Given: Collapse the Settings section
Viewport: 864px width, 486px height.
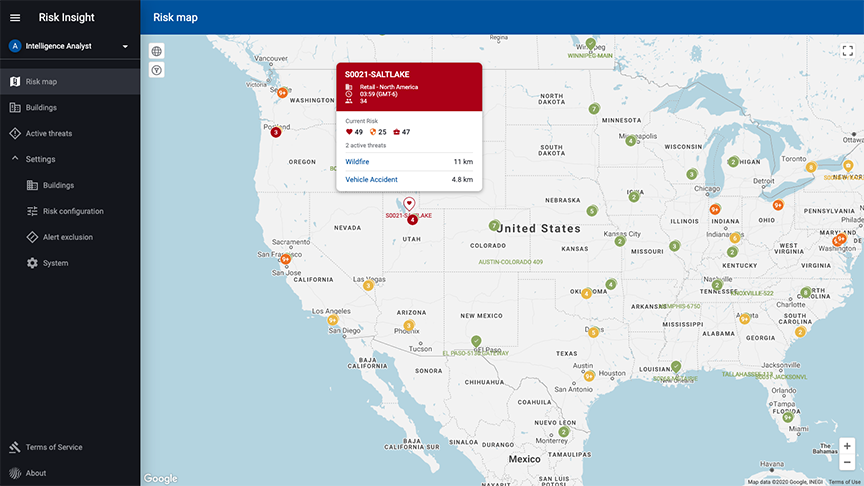Looking at the screenshot, I should coord(15,159).
